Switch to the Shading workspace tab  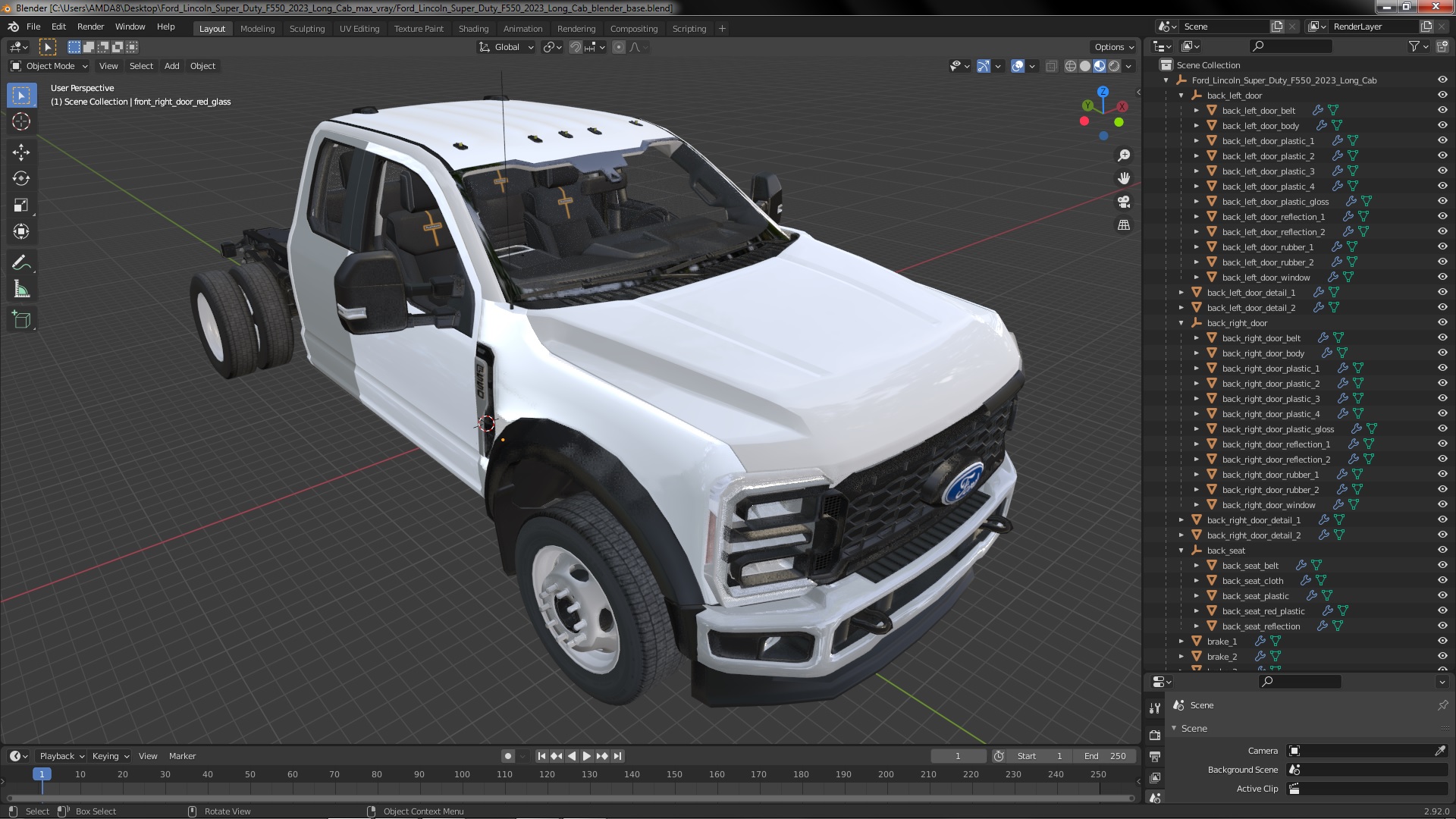coord(473,29)
